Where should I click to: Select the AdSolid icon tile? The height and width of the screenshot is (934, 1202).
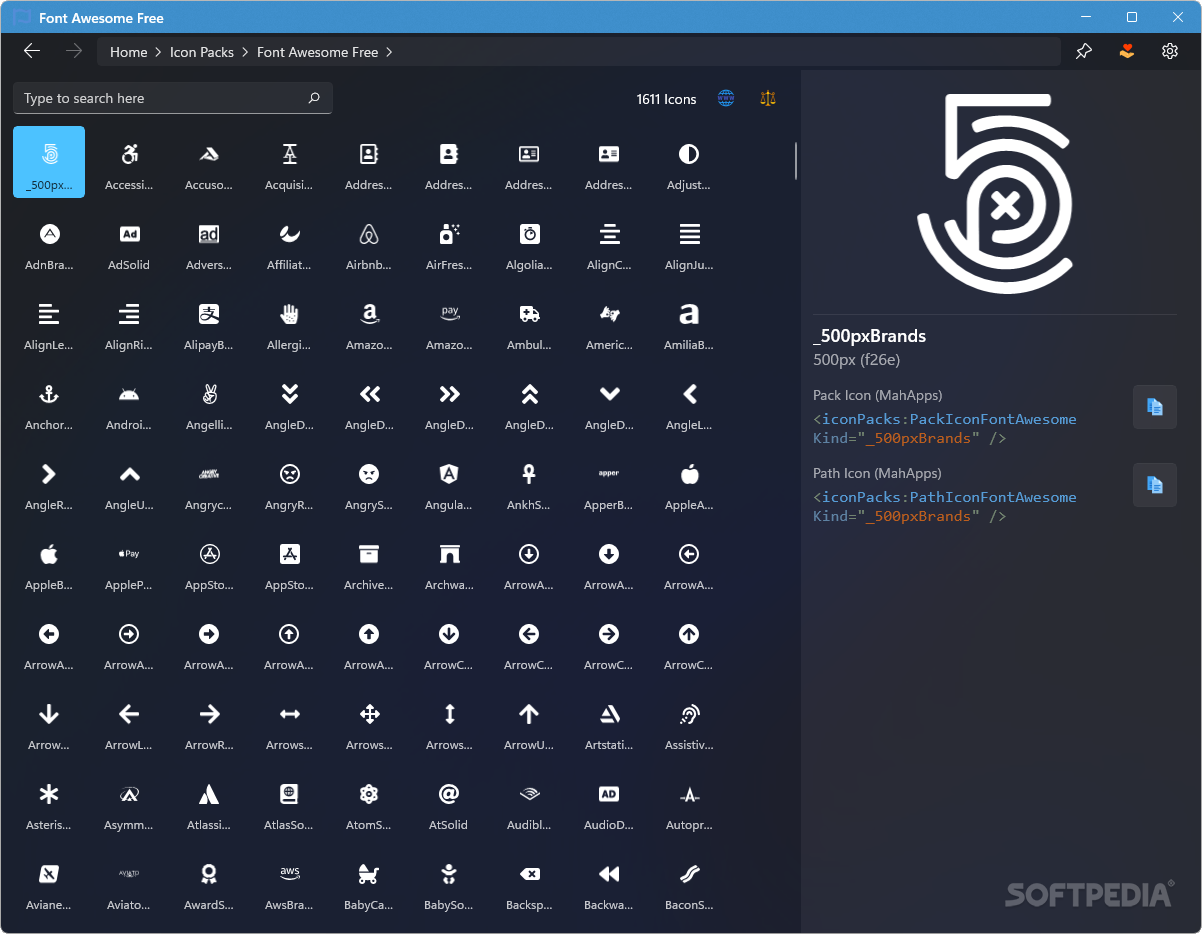click(x=129, y=242)
